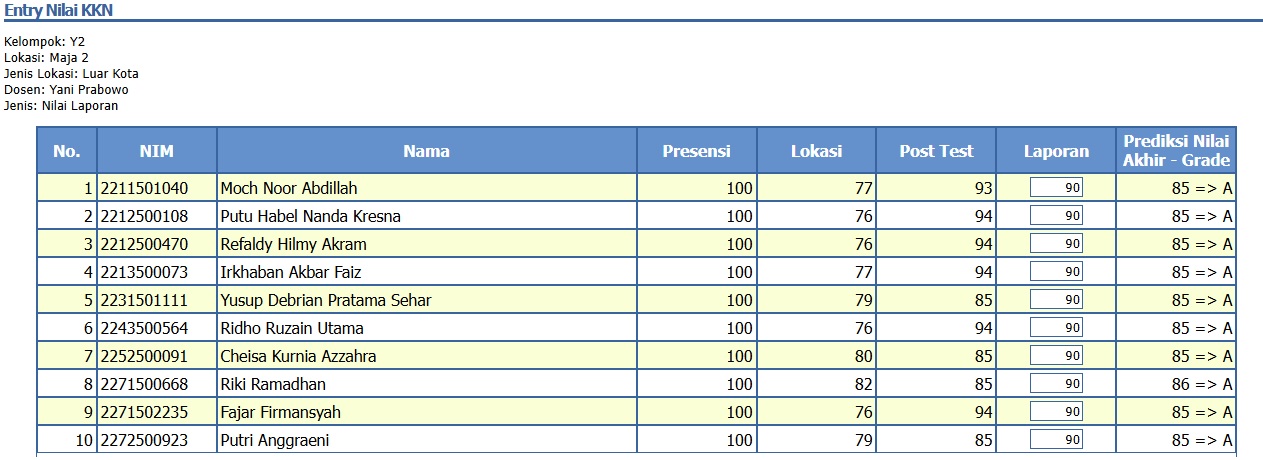
Task: Select Laporan score box for Refaldy Hilmy Akram
Action: 1057,244
